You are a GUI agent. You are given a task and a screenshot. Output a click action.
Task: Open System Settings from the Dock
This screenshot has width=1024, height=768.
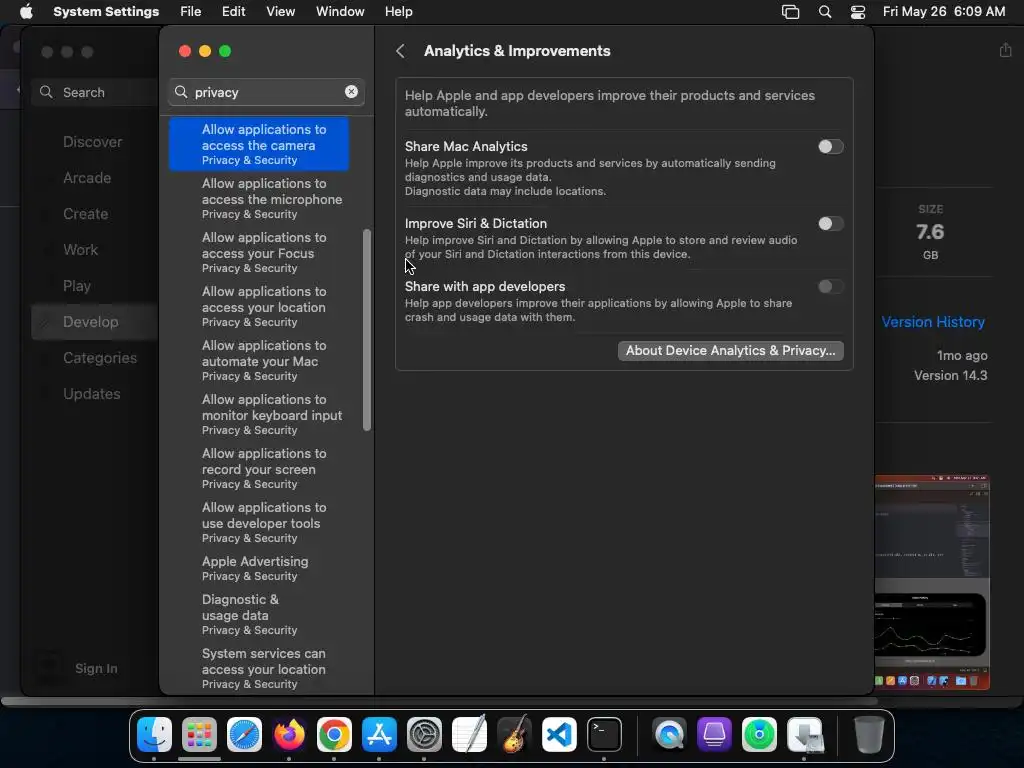pos(424,735)
